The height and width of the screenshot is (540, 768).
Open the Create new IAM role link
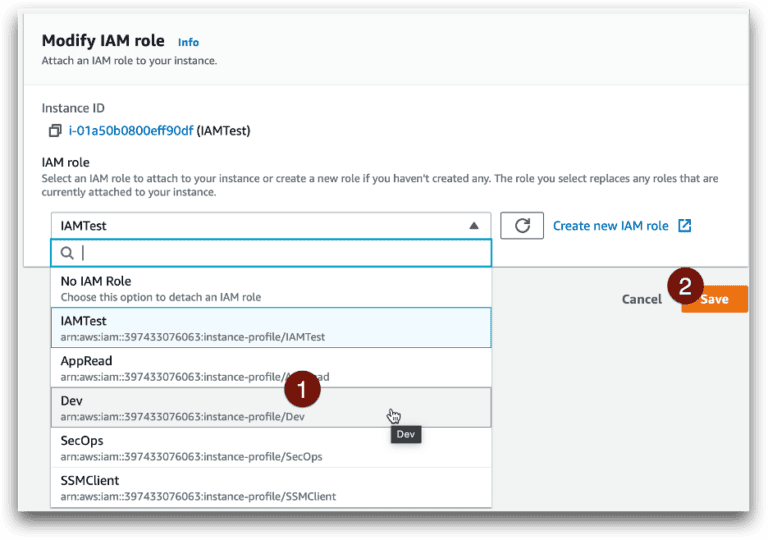610,226
